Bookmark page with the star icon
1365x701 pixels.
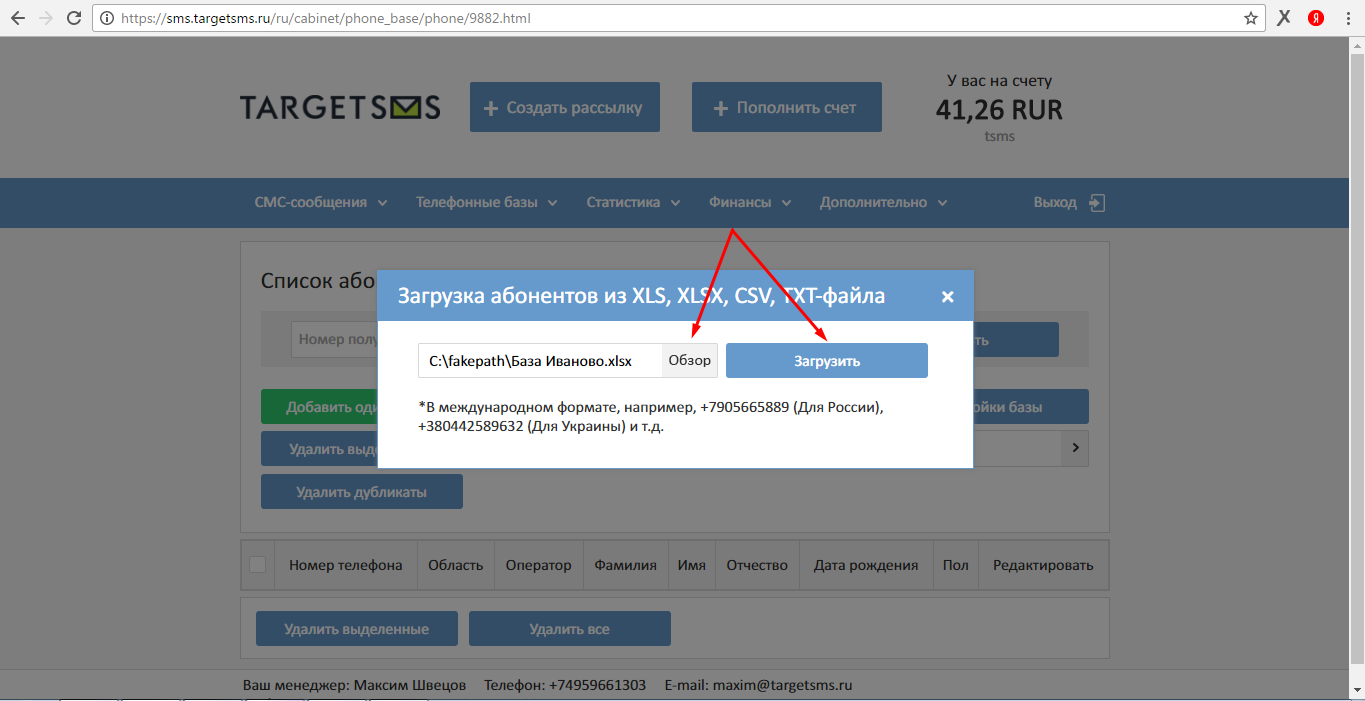click(1250, 18)
